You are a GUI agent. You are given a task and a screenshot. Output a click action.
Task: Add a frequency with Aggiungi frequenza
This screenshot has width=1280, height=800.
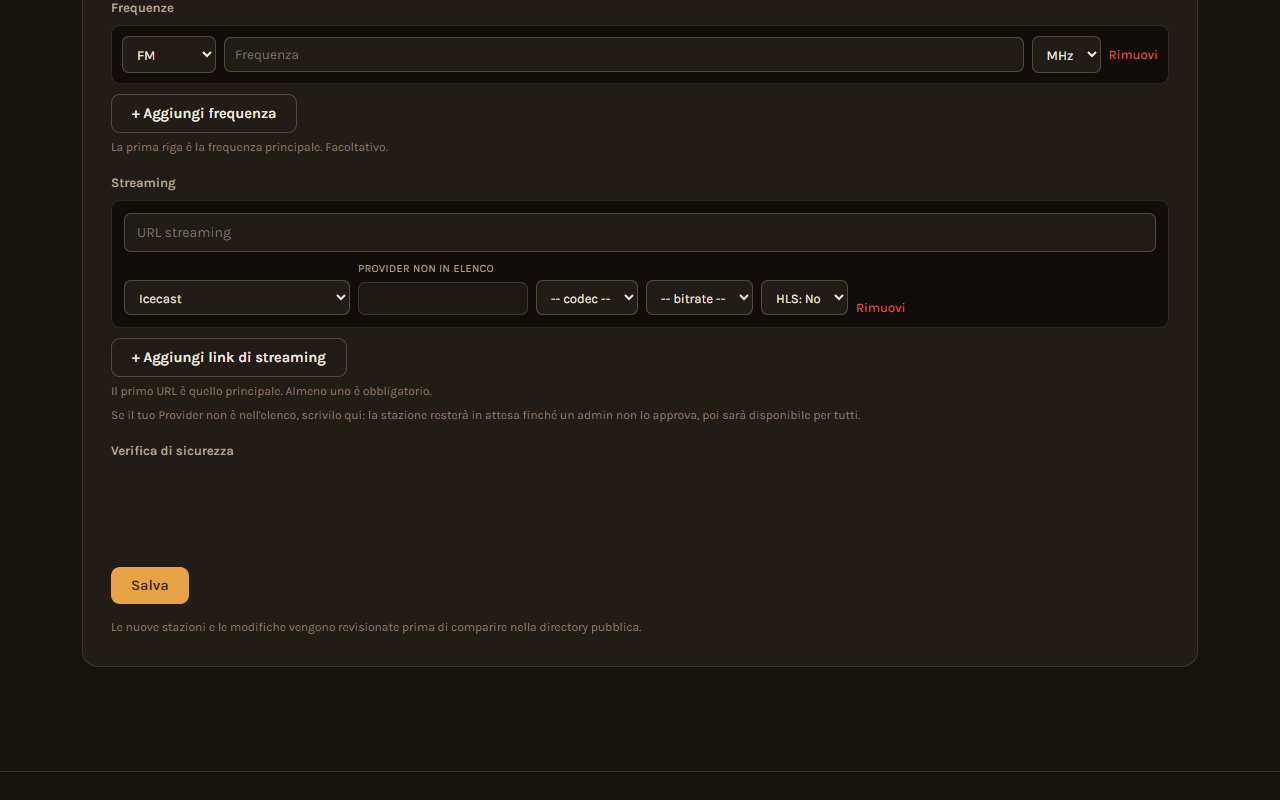coord(204,113)
